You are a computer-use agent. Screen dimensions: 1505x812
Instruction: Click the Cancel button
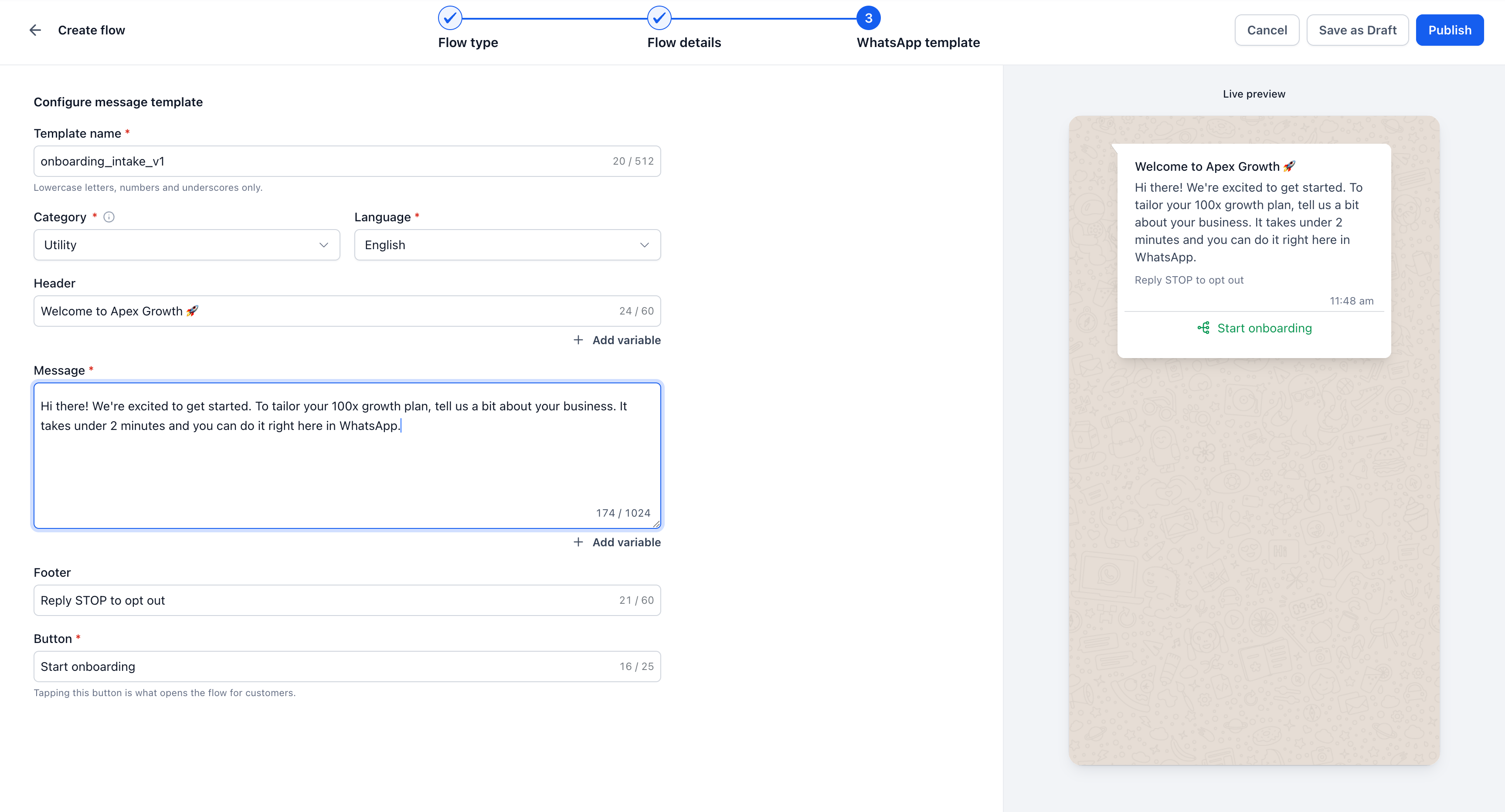1267,30
